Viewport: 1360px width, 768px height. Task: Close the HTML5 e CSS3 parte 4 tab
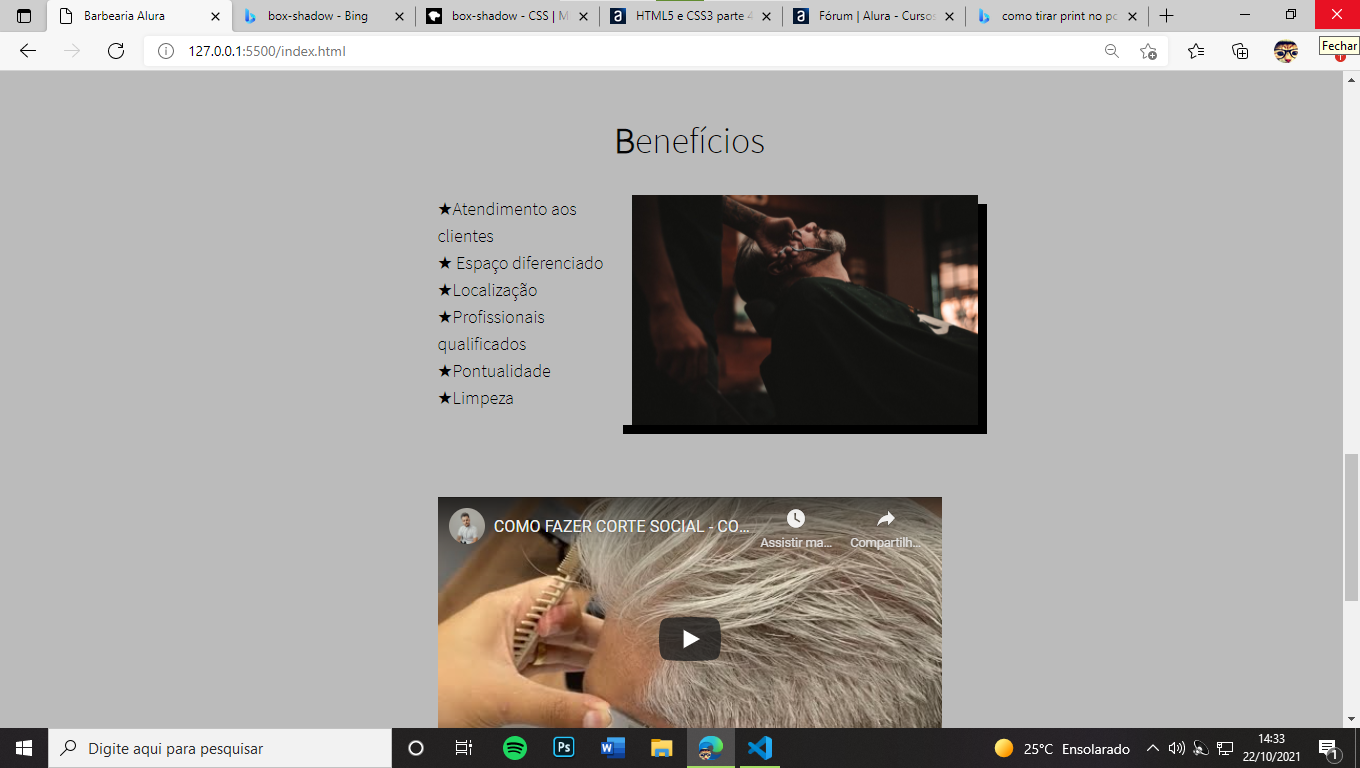(767, 16)
